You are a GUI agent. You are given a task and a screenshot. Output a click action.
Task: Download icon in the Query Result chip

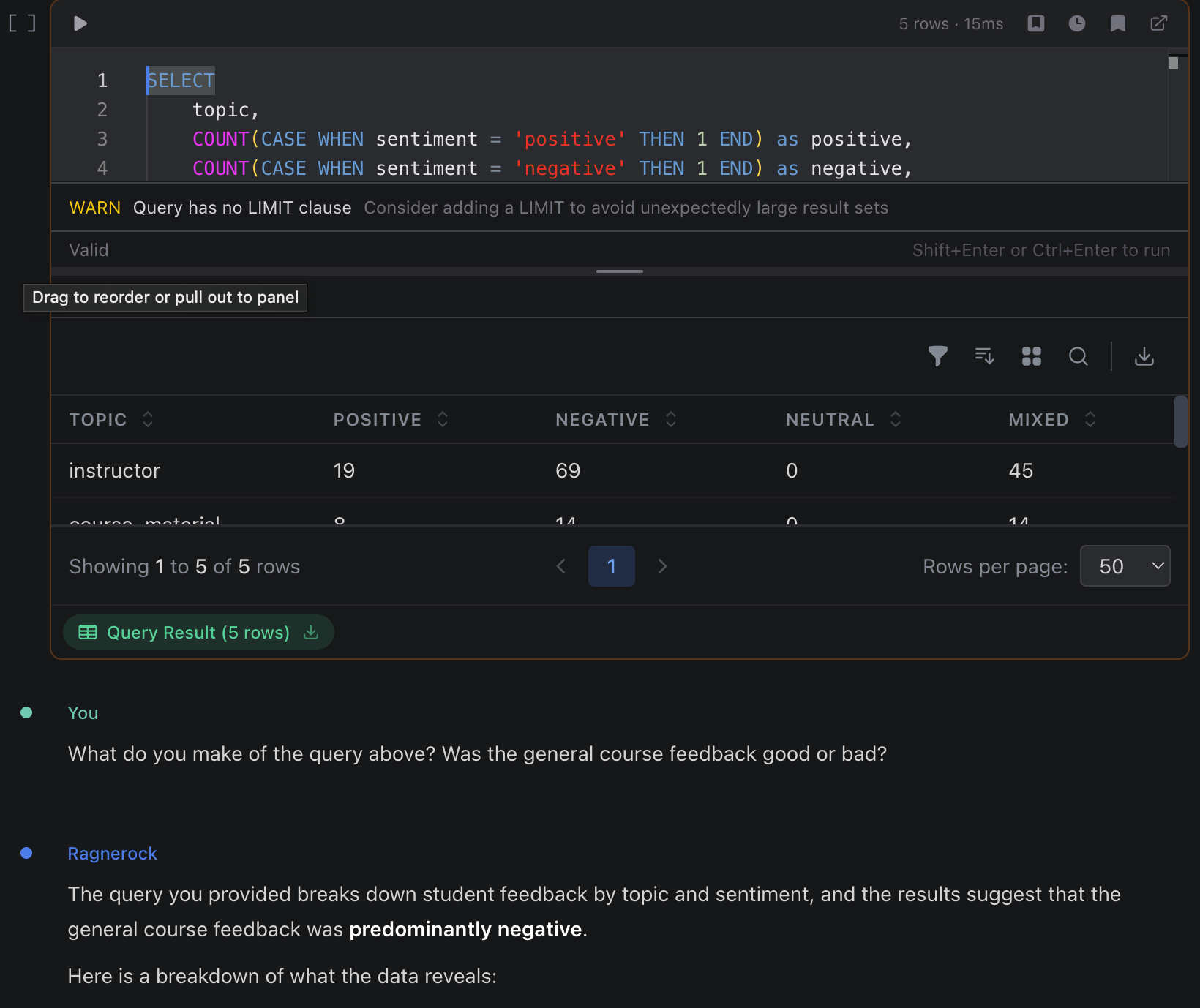pos(311,632)
